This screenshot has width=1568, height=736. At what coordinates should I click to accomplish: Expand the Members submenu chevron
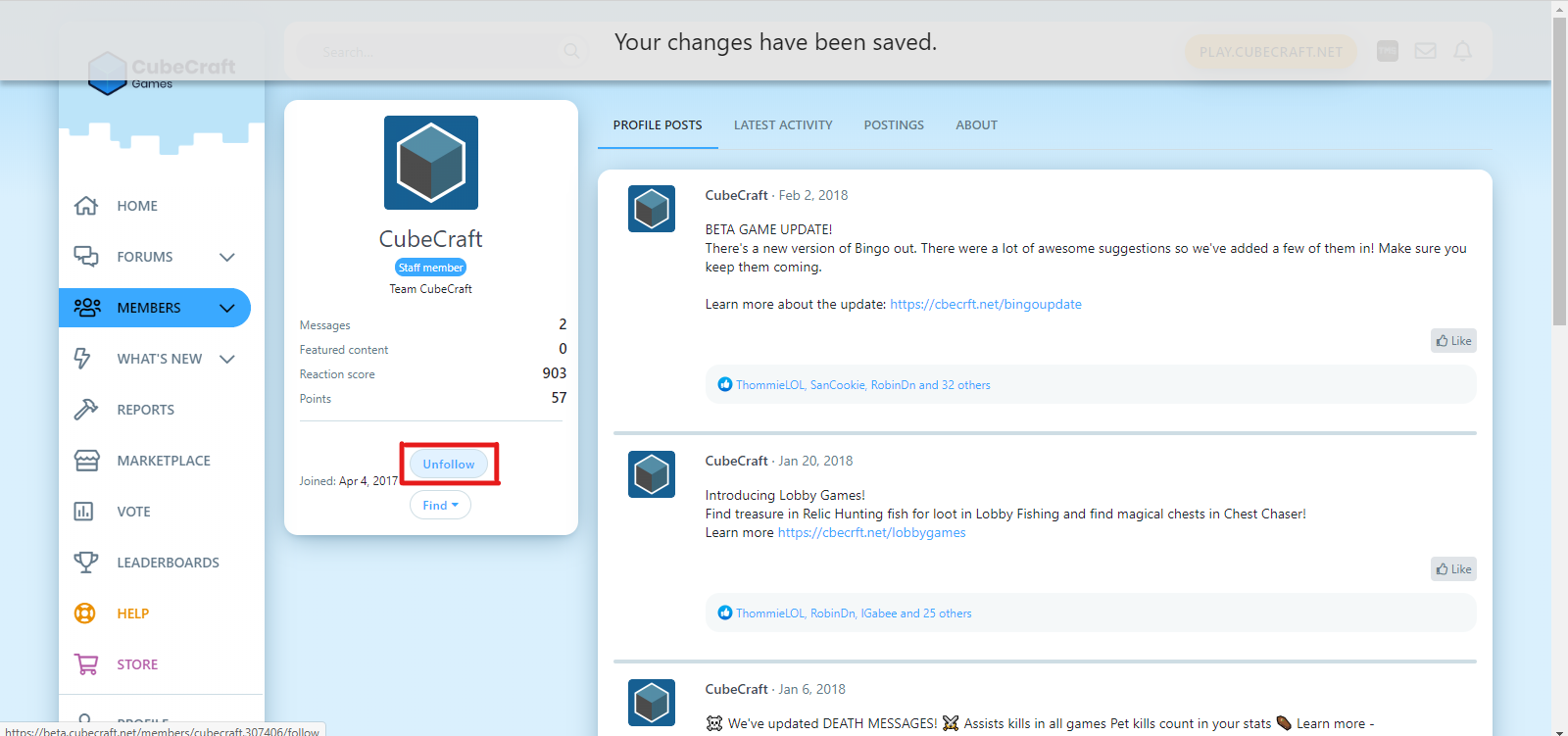click(227, 308)
